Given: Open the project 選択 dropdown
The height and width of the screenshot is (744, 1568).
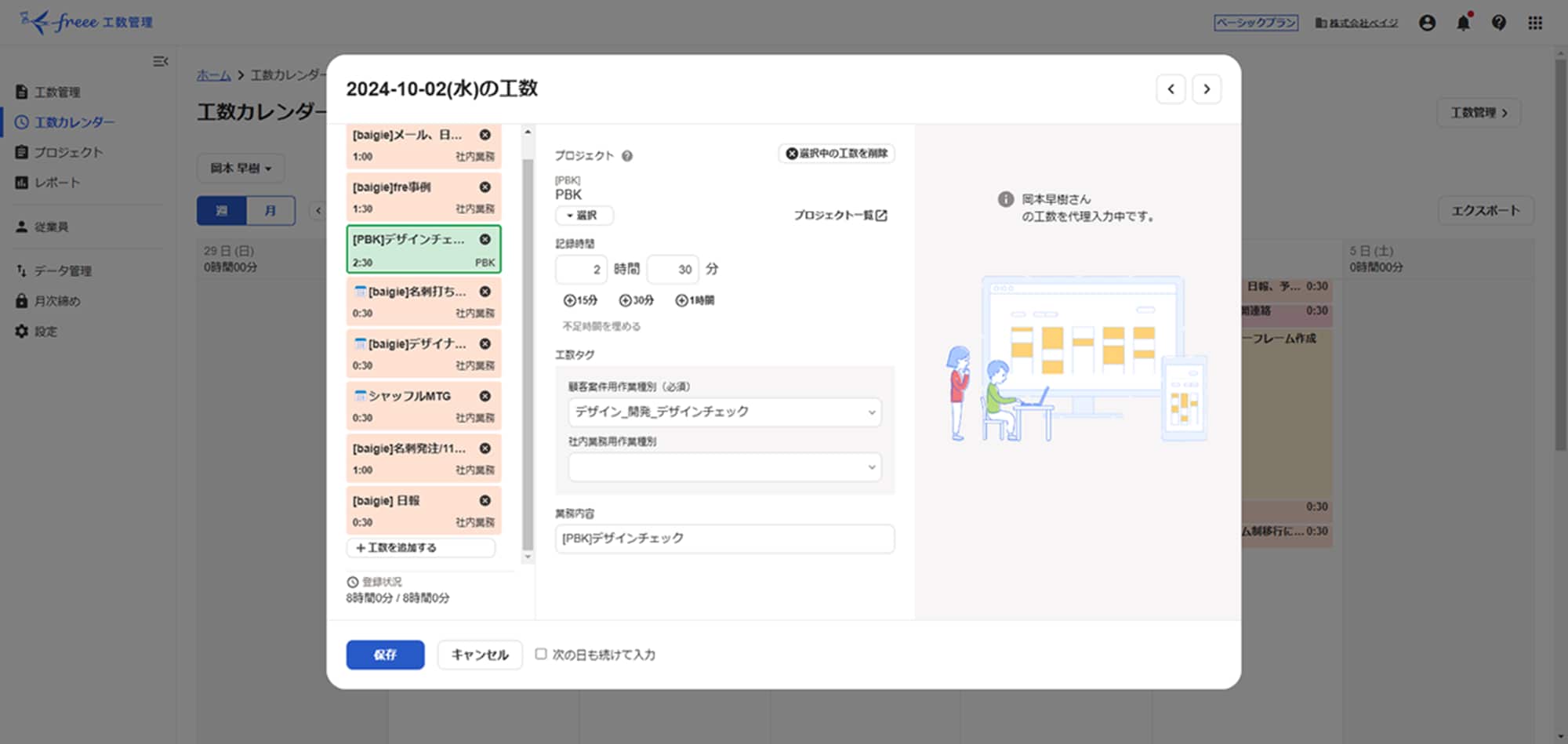Looking at the screenshot, I should pyautogui.click(x=583, y=216).
